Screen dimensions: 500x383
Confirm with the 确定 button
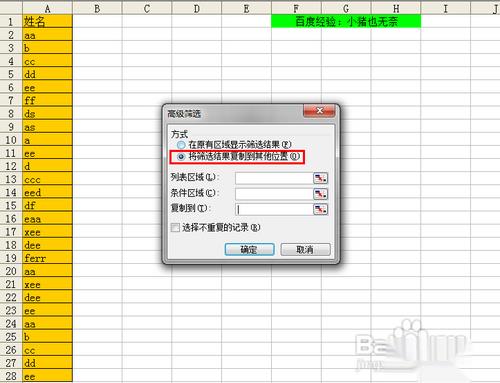pyautogui.click(x=249, y=249)
